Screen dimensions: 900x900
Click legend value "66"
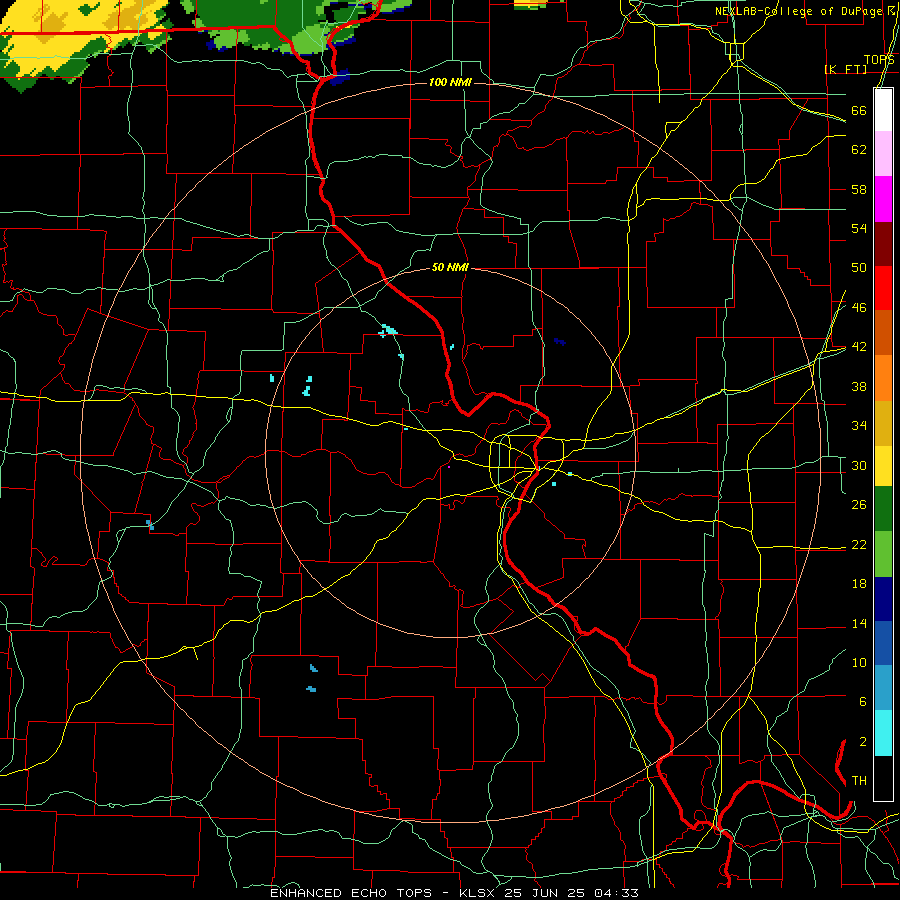pos(859,110)
